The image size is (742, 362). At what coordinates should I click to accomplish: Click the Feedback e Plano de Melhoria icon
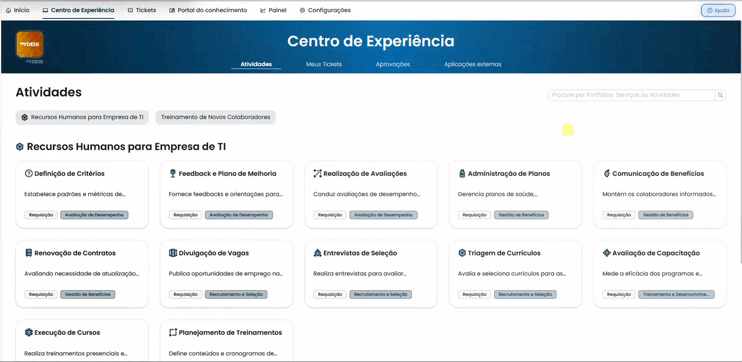point(173,174)
